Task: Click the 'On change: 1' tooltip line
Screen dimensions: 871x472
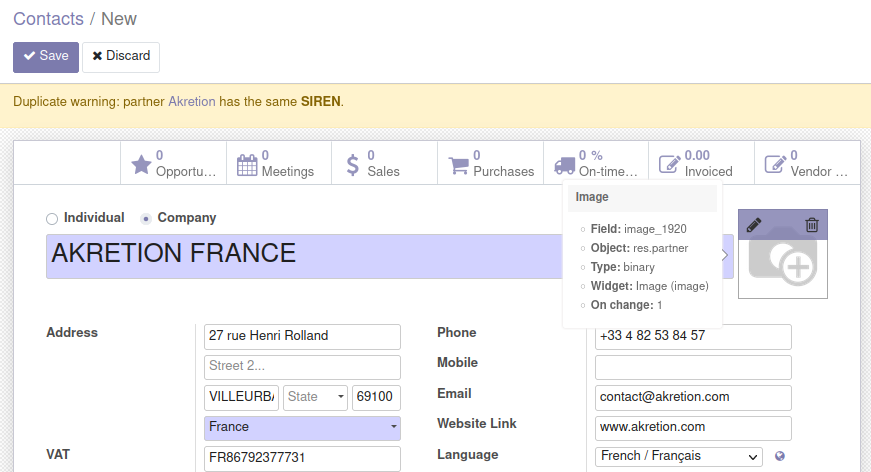Action: (x=626, y=305)
